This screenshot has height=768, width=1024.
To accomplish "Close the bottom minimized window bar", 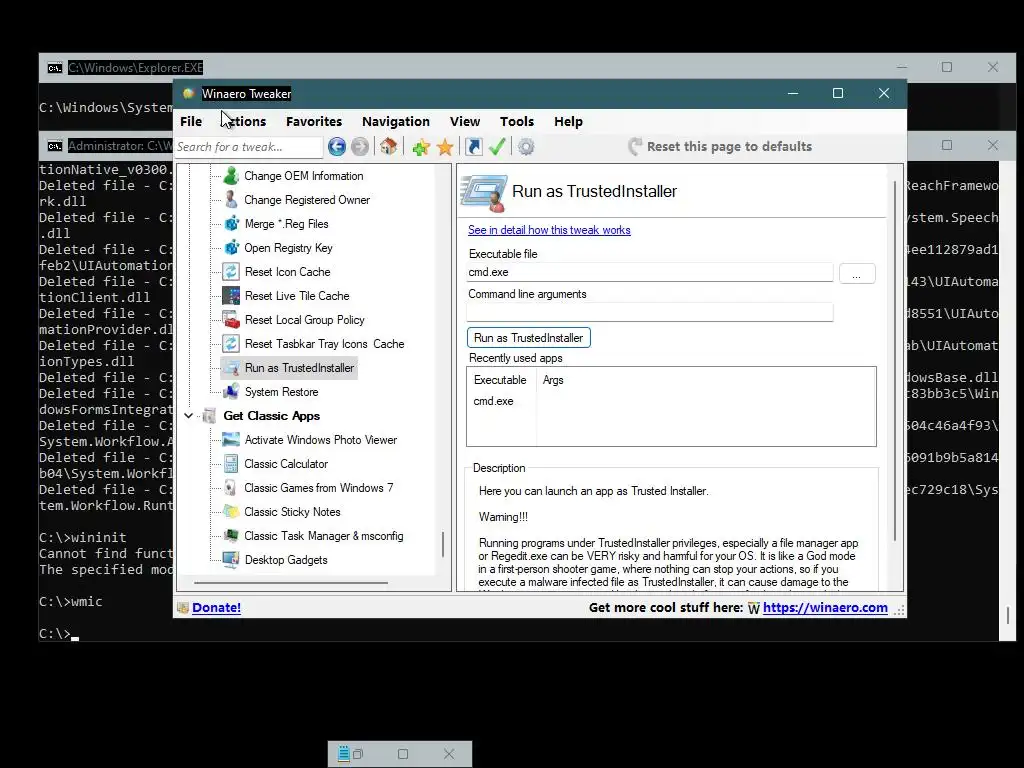I will [449, 754].
